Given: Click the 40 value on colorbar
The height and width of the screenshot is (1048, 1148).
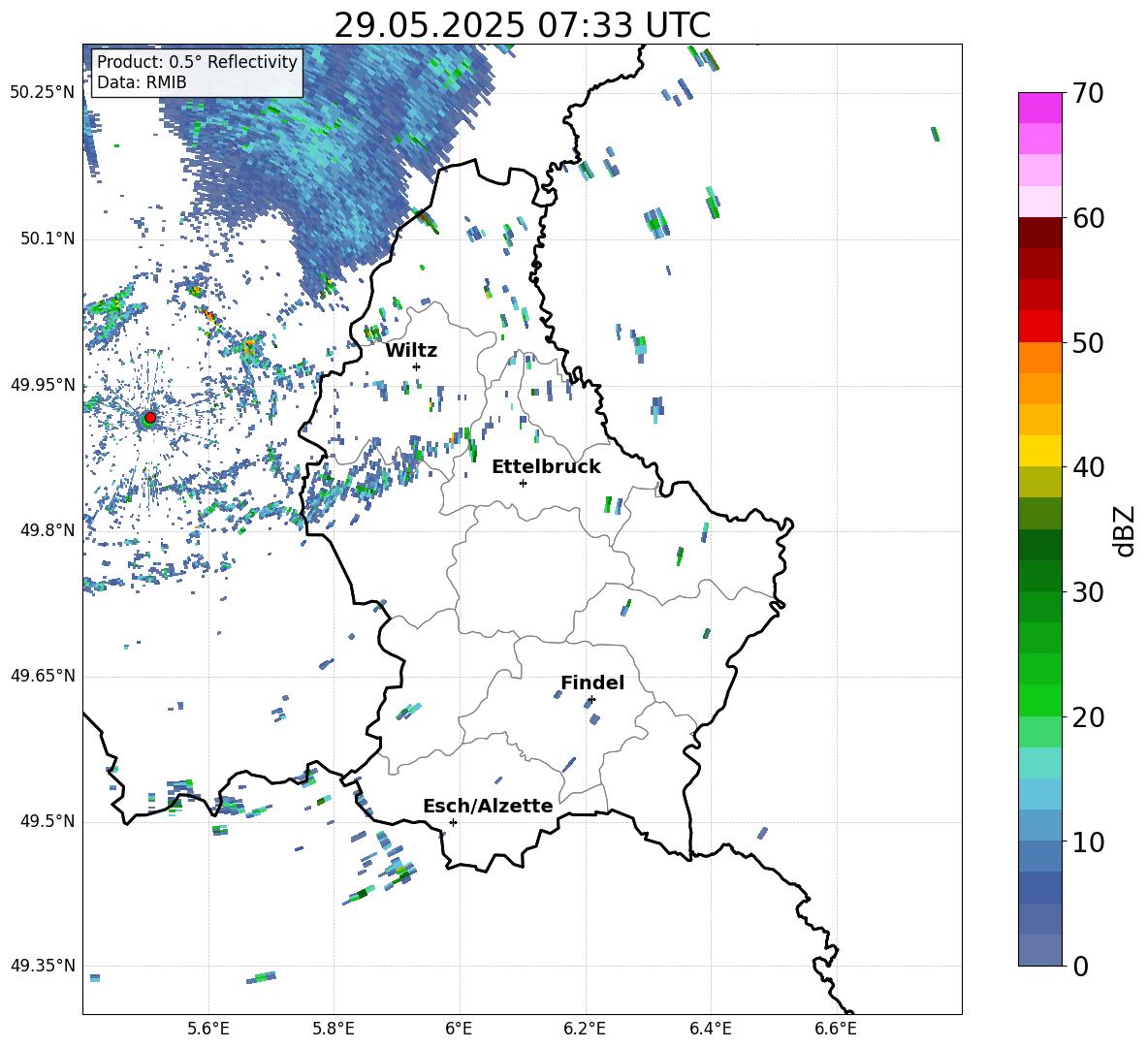Looking at the screenshot, I should tap(1087, 467).
